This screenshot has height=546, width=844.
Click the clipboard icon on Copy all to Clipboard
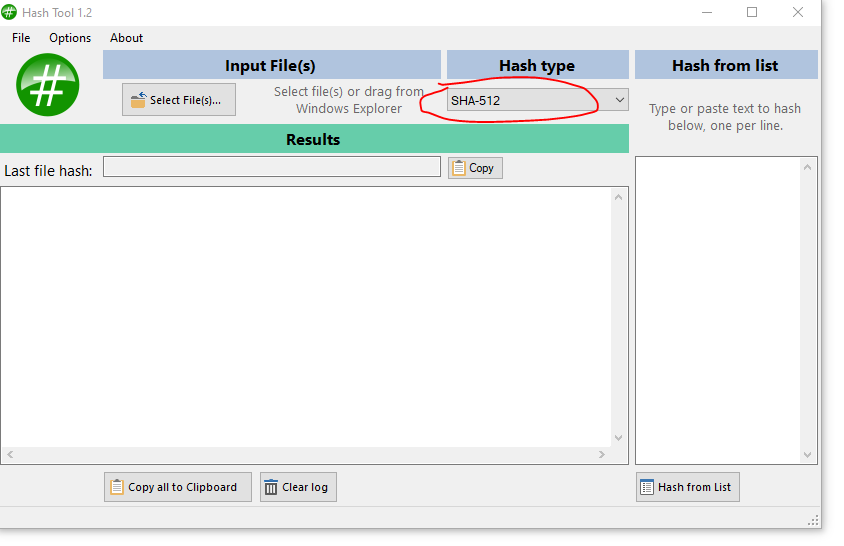(117, 487)
